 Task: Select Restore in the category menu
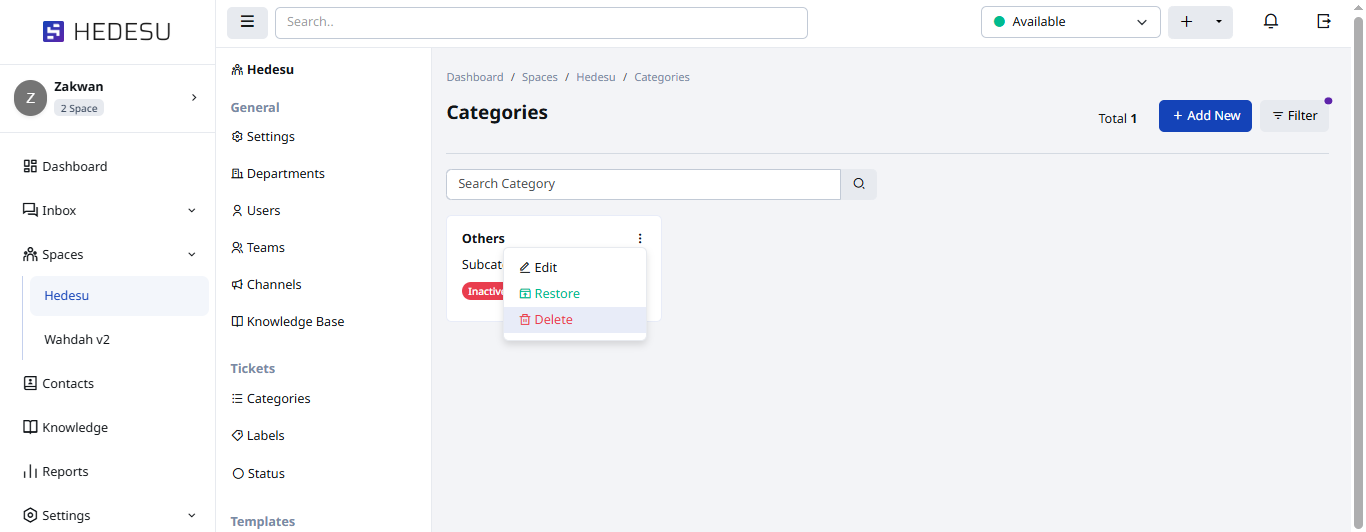[x=556, y=294]
